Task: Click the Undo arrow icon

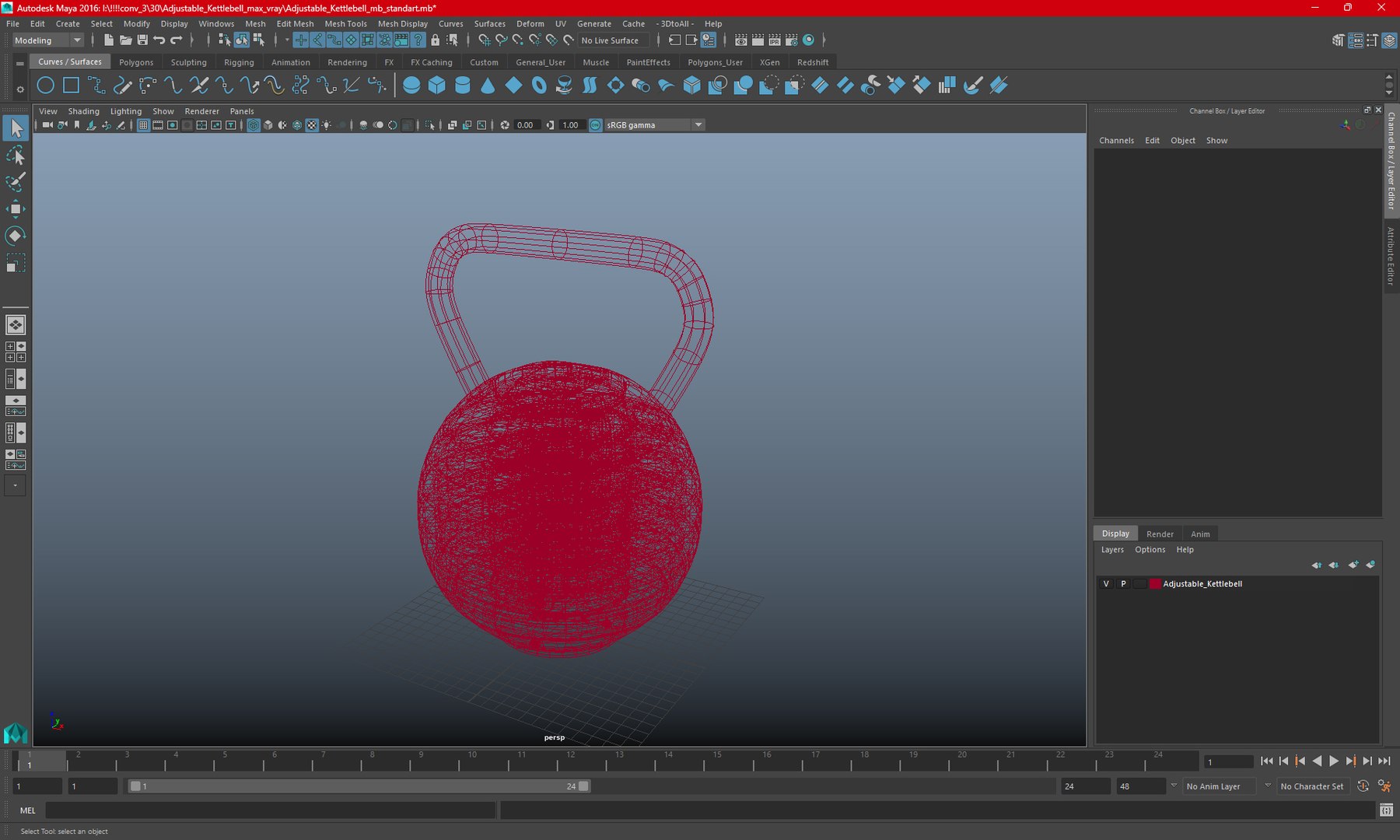Action: click(x=159, y=40)
